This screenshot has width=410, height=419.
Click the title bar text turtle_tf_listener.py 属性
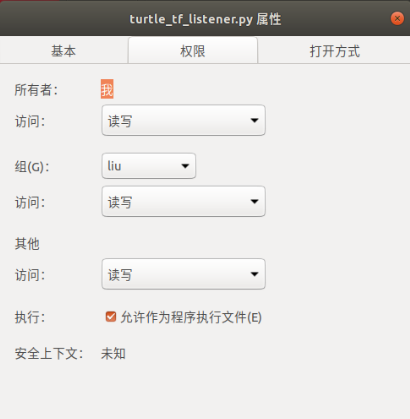click(x=205, y=19)
